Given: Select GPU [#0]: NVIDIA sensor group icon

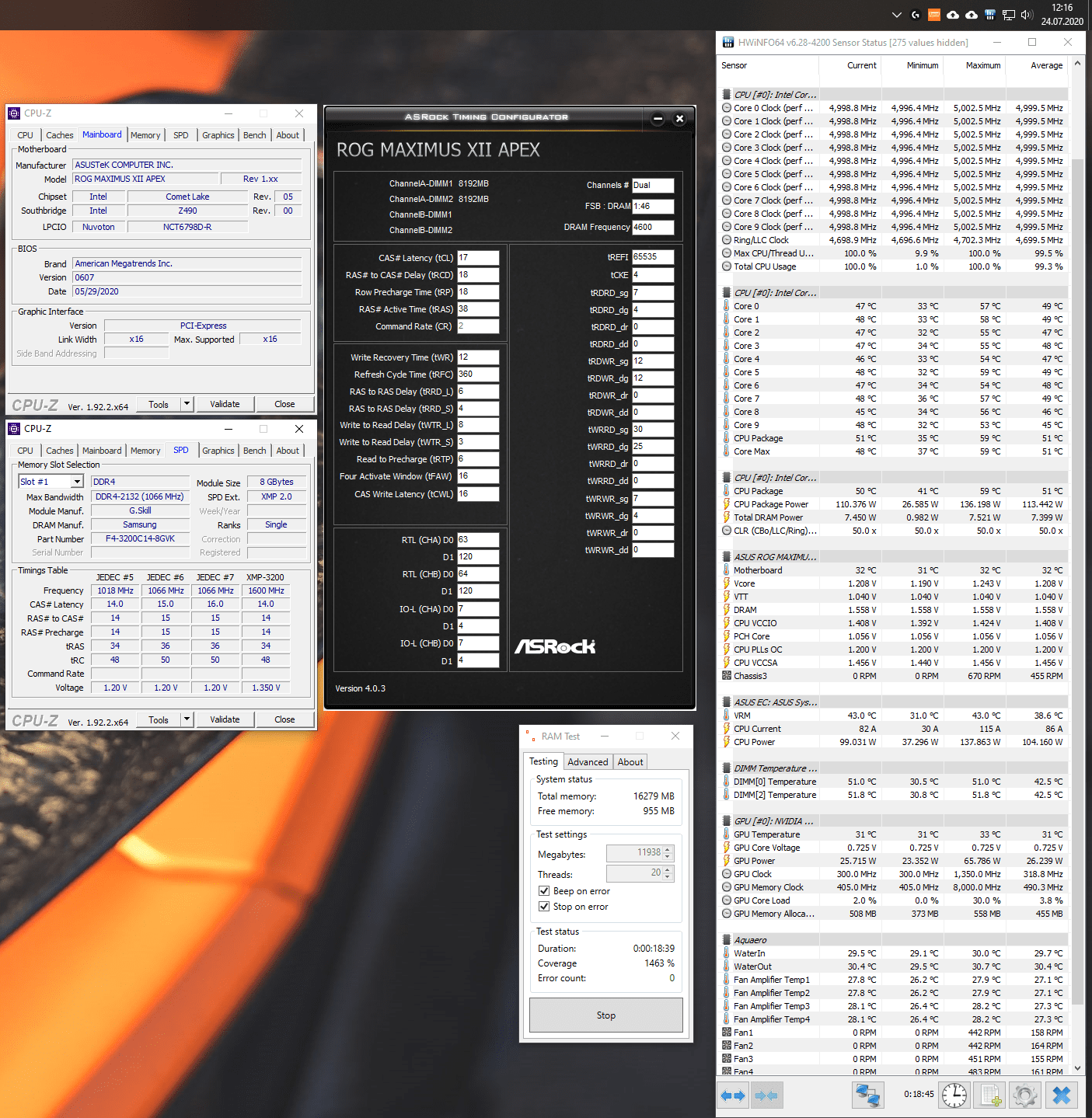Looking at the screenshot, I should point(727,821).
